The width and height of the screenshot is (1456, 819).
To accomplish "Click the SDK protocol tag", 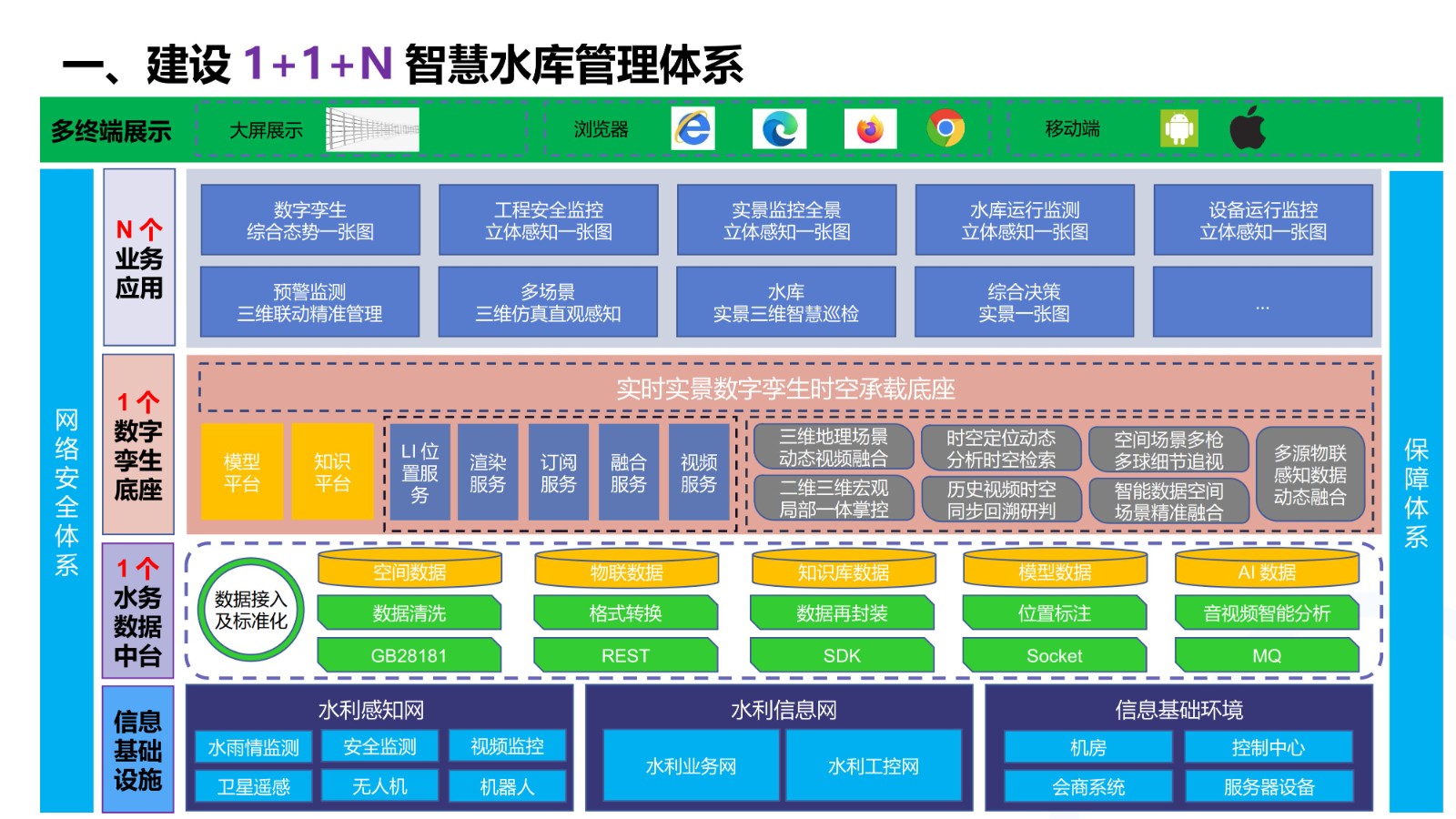I will pos(843,655).
